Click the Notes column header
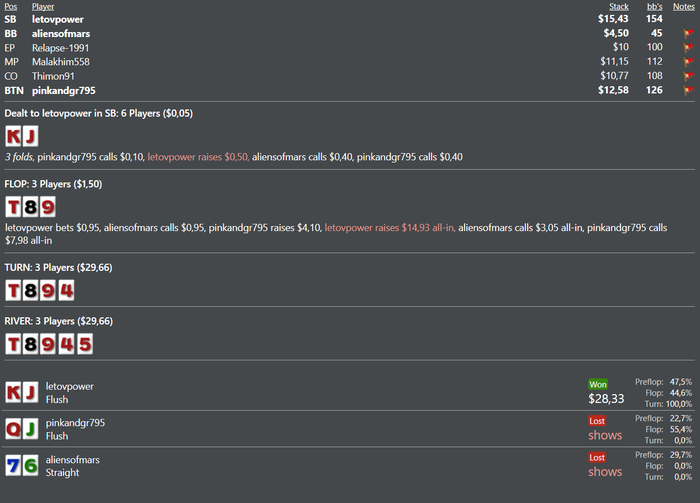Image resolution: width=700 pixels, height=503 pixels. 684,6
